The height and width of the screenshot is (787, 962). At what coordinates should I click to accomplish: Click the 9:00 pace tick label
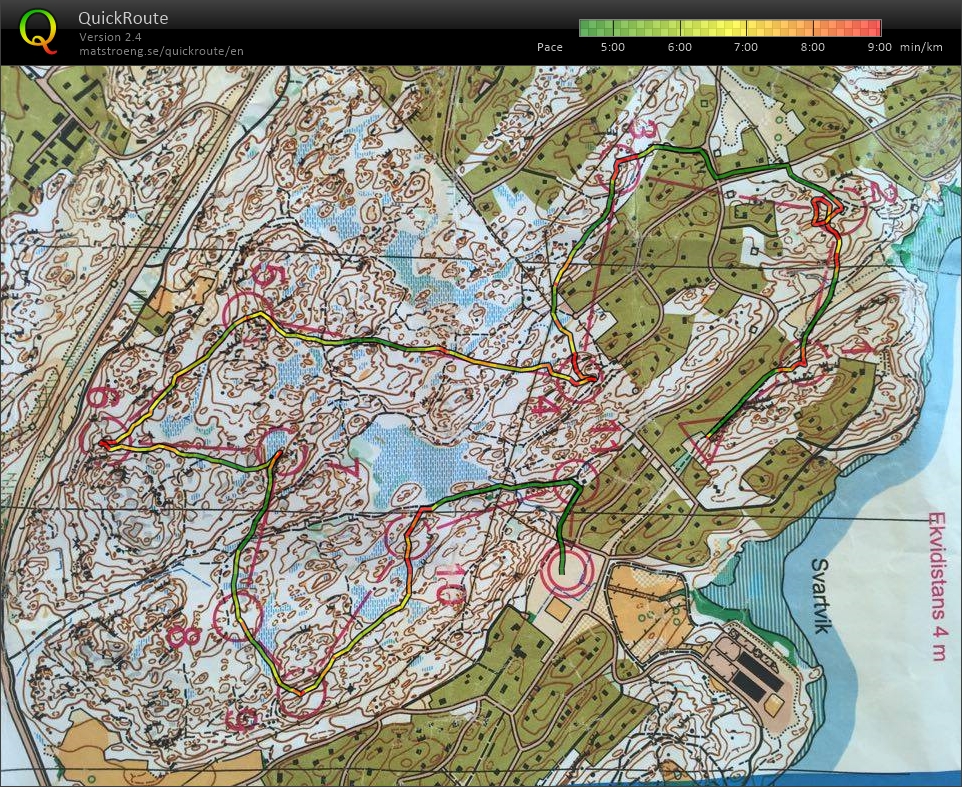[x=879, y=47]
